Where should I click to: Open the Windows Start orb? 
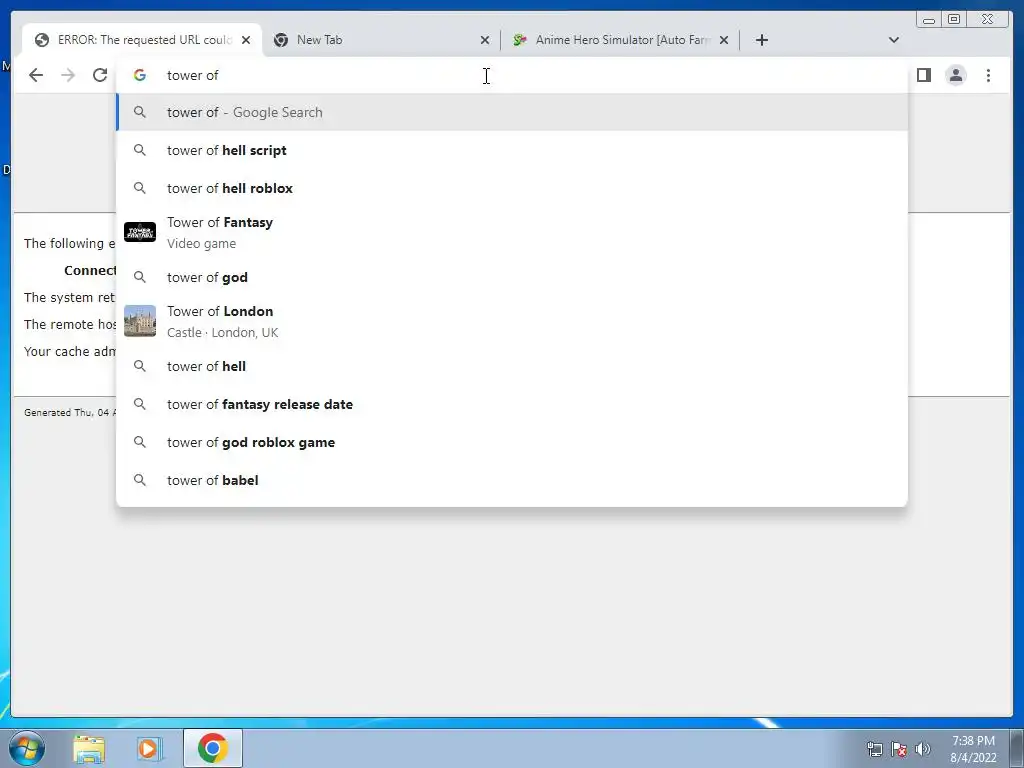(x=27, y=748)
